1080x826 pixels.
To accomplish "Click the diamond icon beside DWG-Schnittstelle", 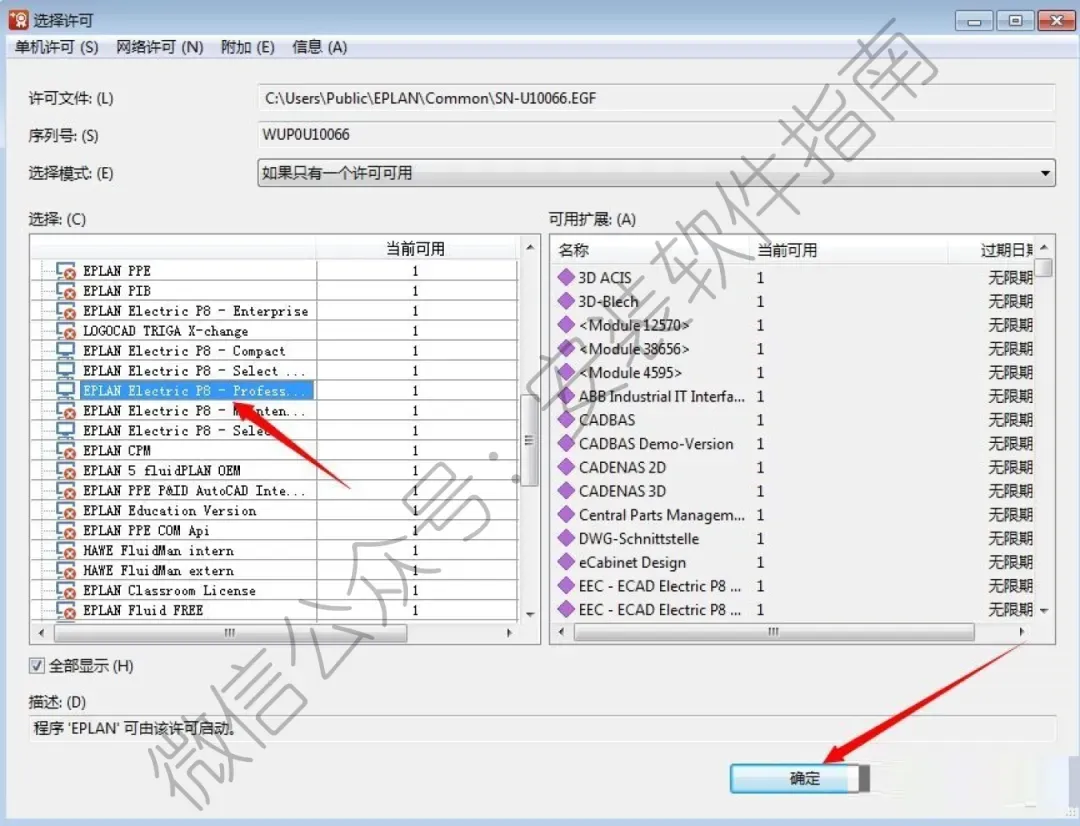I will pos(566,538).
